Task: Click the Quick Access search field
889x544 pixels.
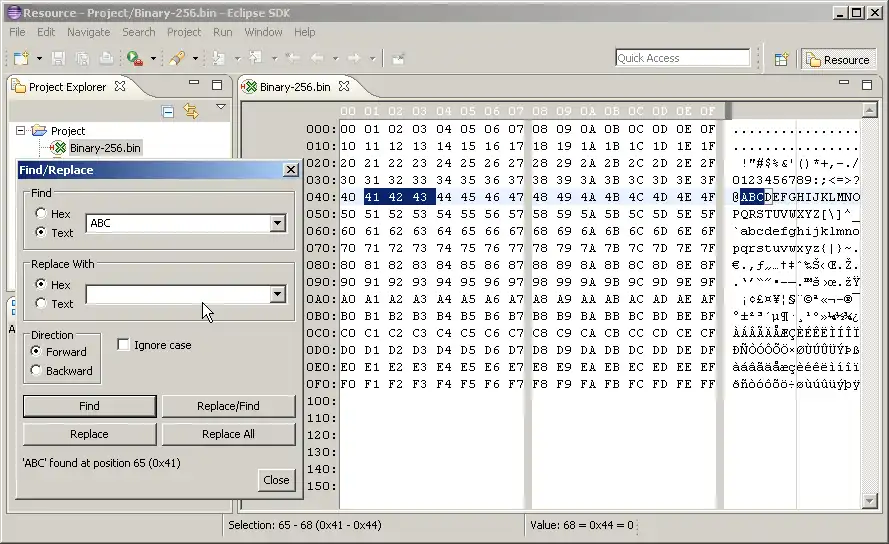Action: pyautogui.click(x=682, y=58)
